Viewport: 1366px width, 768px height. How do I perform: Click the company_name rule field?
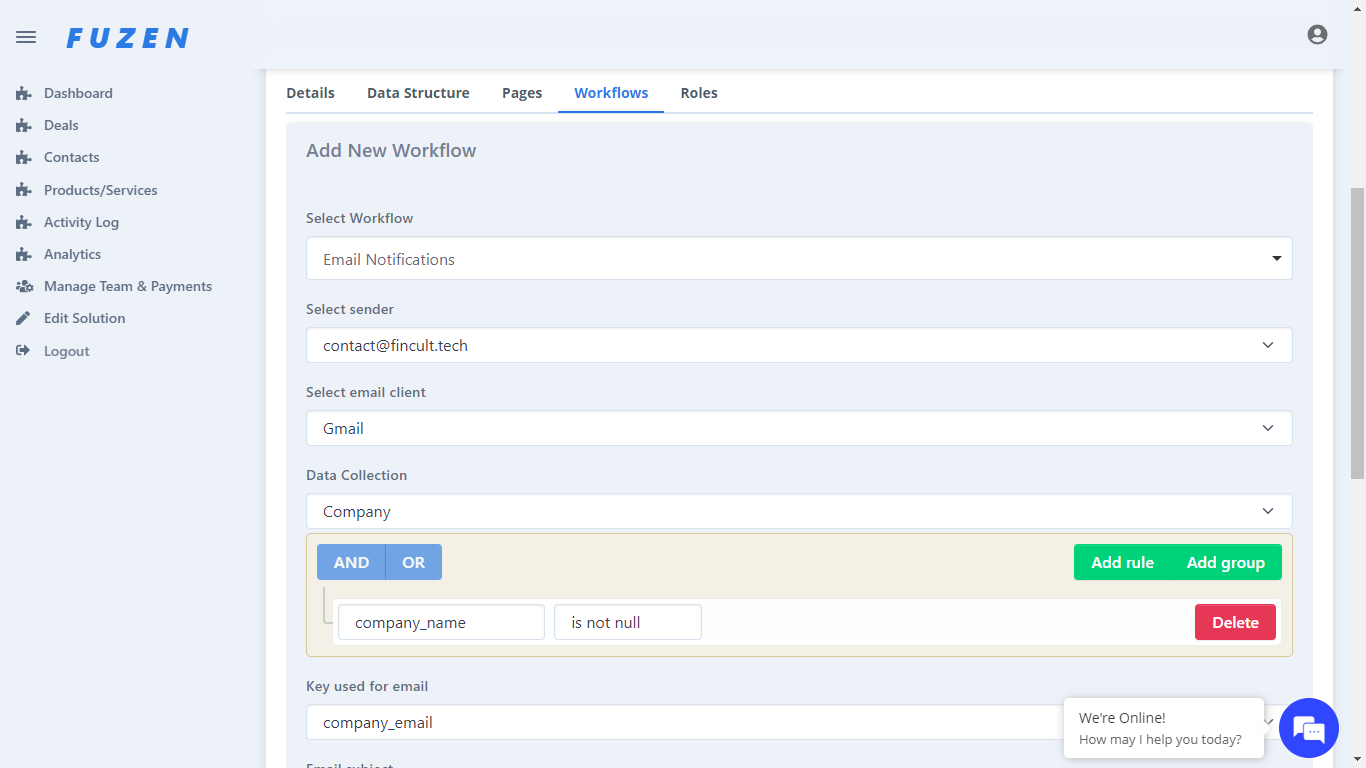441,623
